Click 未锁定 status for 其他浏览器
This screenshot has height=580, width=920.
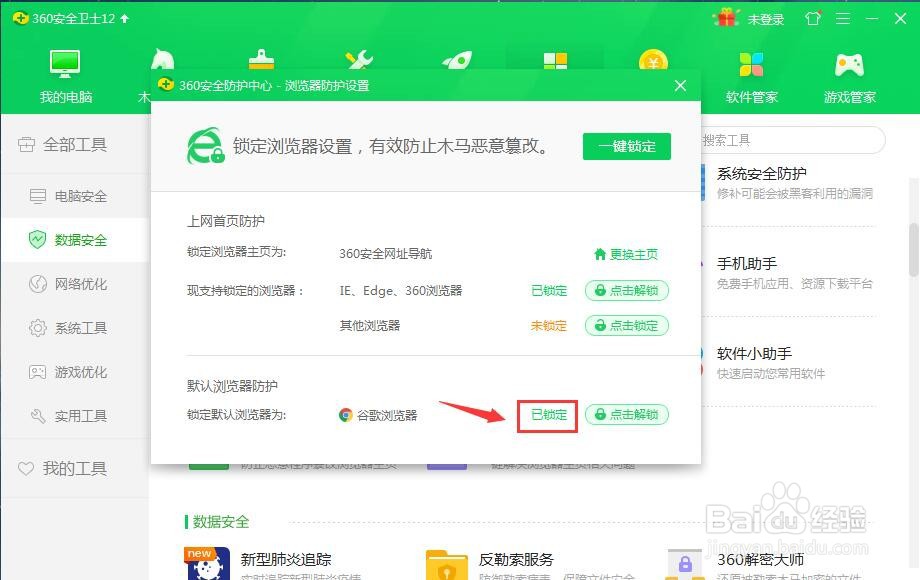(549, 325)
